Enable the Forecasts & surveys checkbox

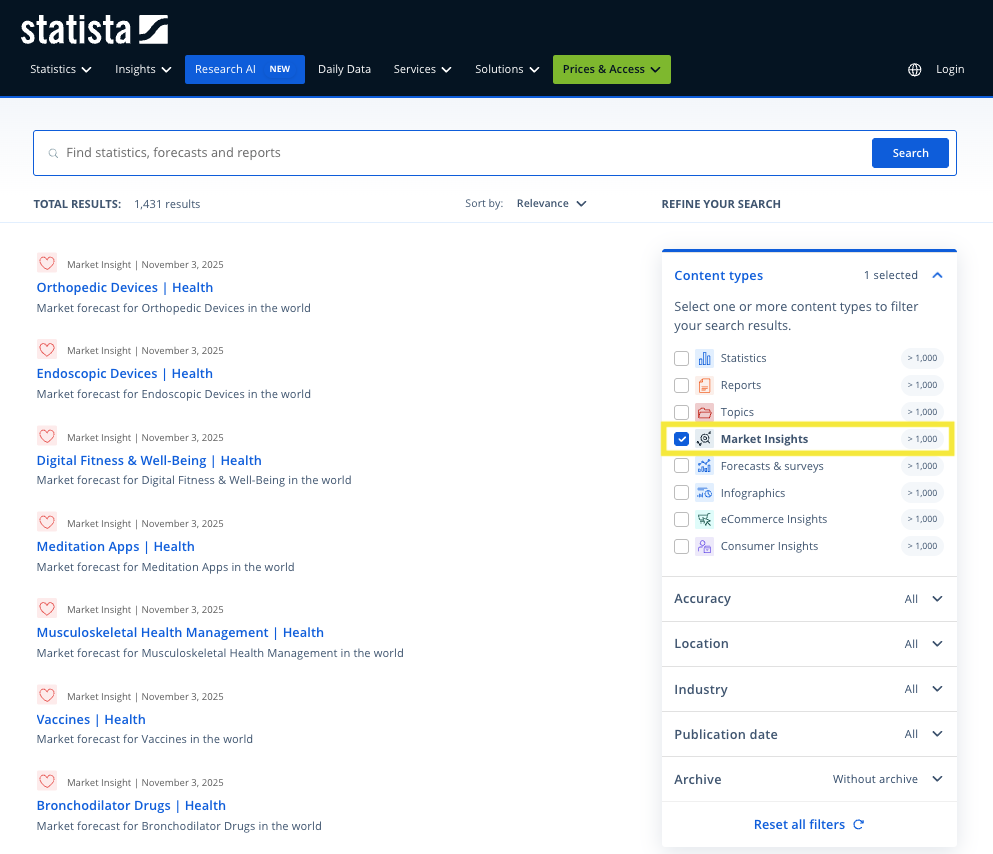click(x=681, y=466)
